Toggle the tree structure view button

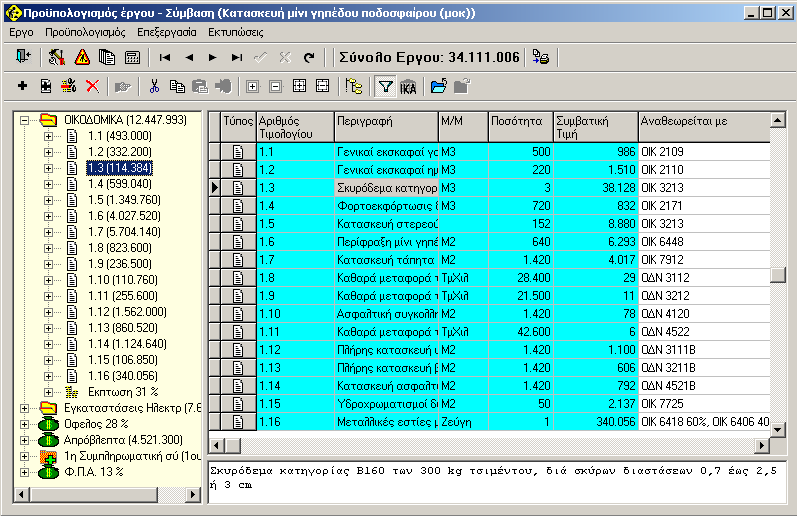coord(353,87)
